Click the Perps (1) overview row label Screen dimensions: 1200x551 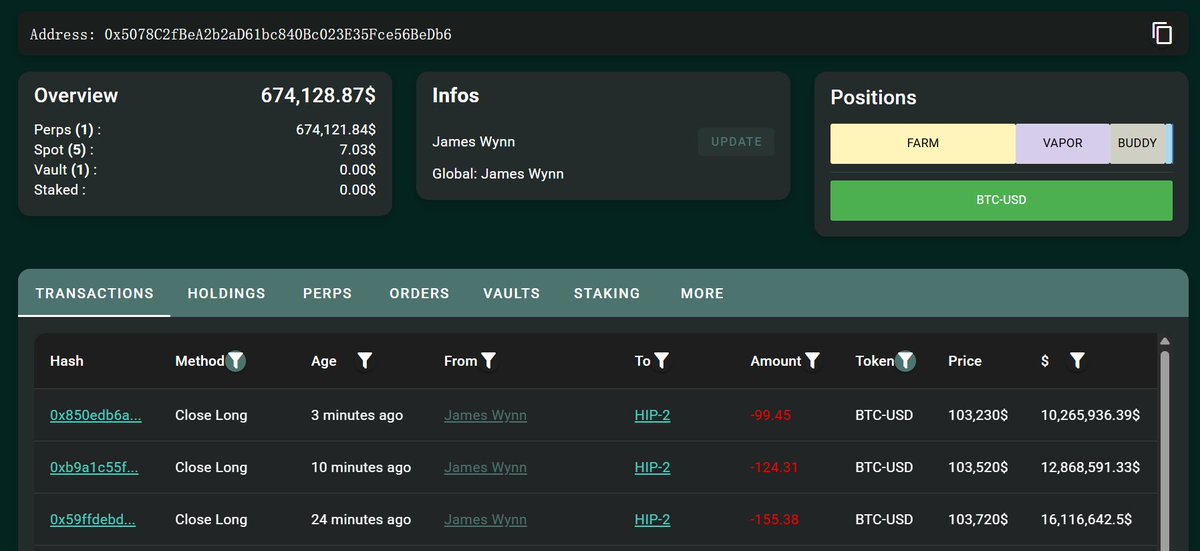[x=67, y=130]
